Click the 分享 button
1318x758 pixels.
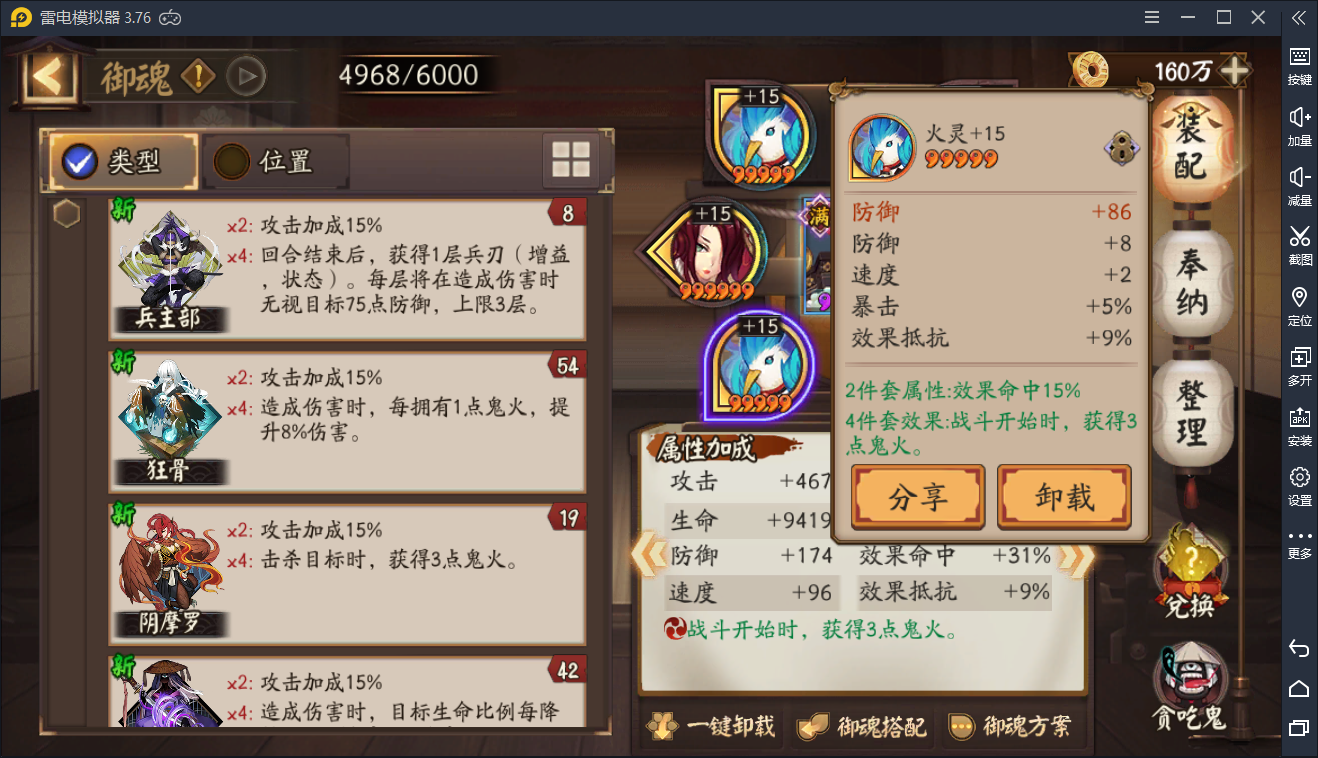[918, 497]
